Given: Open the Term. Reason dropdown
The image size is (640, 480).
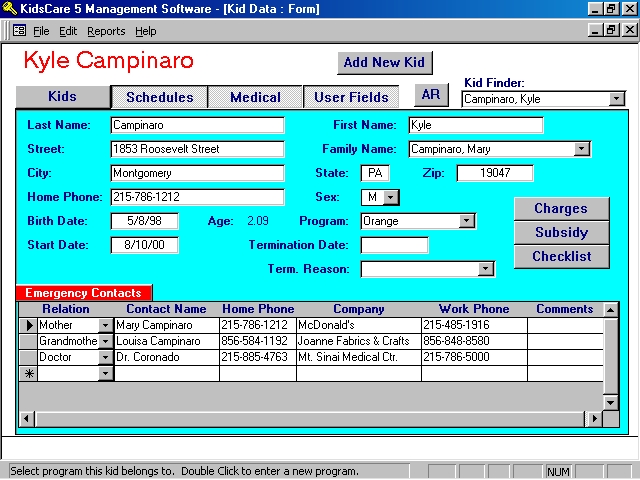Looking at the screenshot, I should 486,269.
